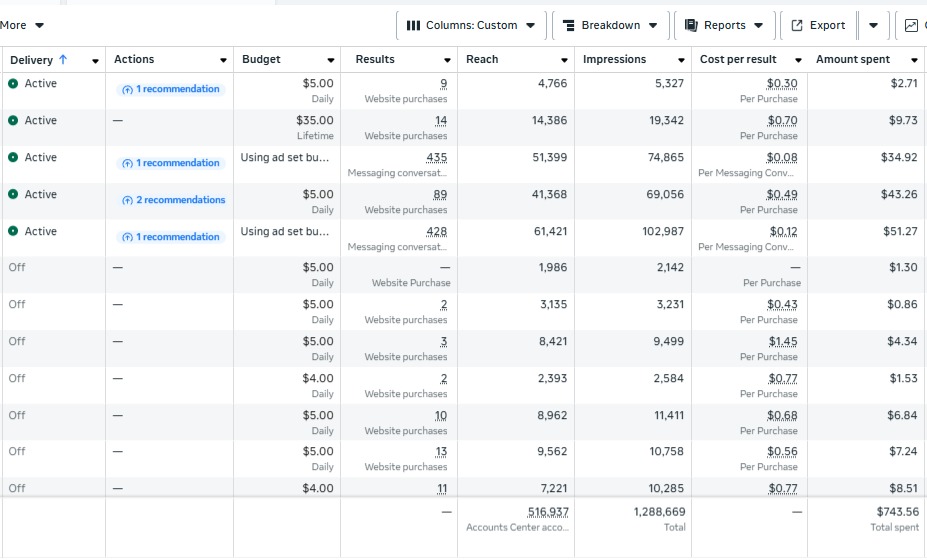Click the 516,937 total reach value

click(x=548, y=512)
